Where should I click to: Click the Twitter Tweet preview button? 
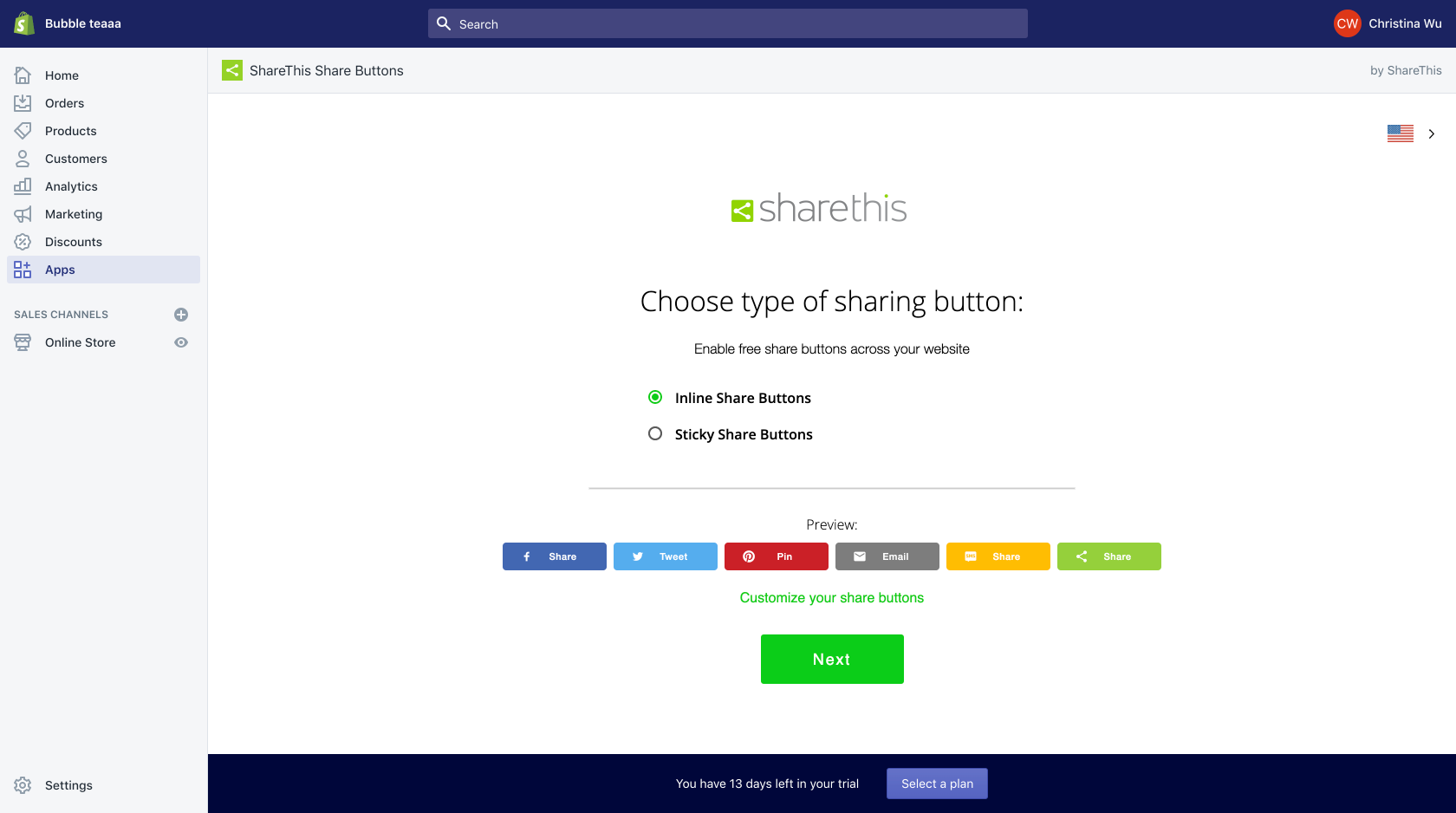tap(666, 556)
